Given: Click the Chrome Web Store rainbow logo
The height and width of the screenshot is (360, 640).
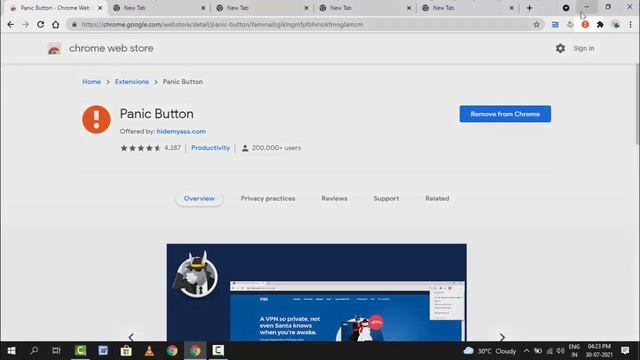Looking at the screenshot, I should pyautogui.click(x=54, y=49).
